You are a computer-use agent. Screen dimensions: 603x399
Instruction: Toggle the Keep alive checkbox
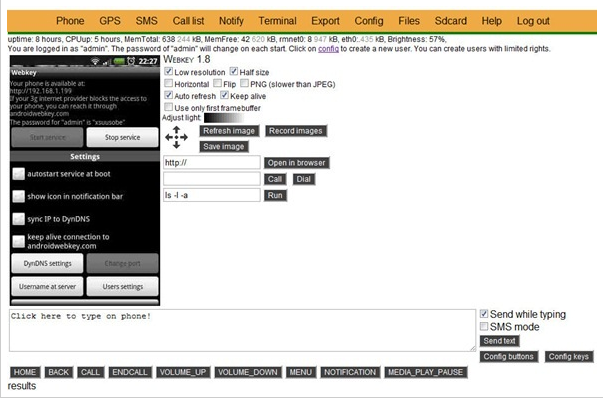point(224,95)
